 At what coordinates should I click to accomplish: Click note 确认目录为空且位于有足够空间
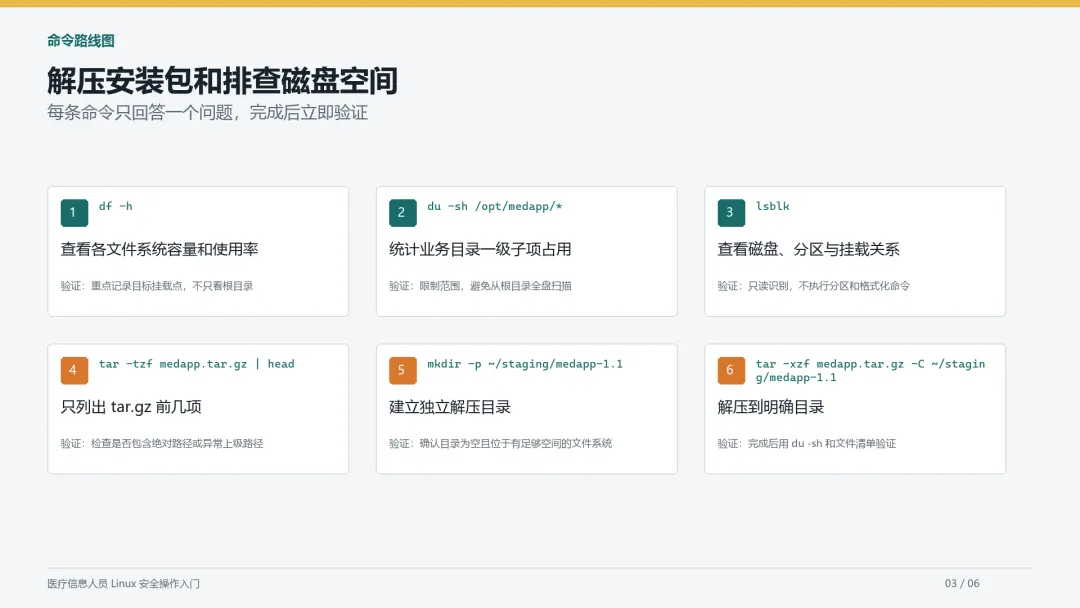tap(500, 443)
